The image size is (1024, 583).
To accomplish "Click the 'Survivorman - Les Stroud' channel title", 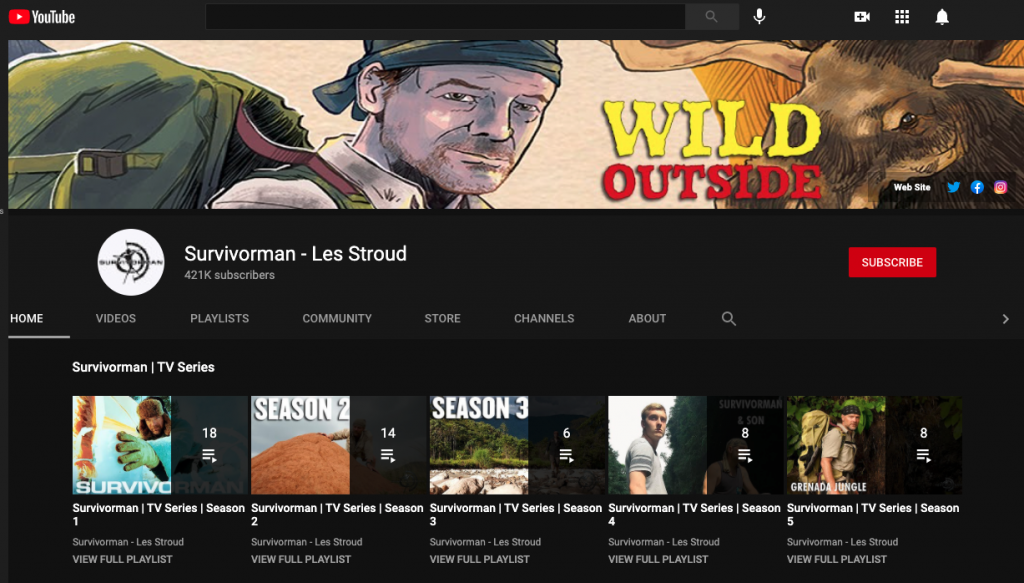I will click(x=295, y=253).
